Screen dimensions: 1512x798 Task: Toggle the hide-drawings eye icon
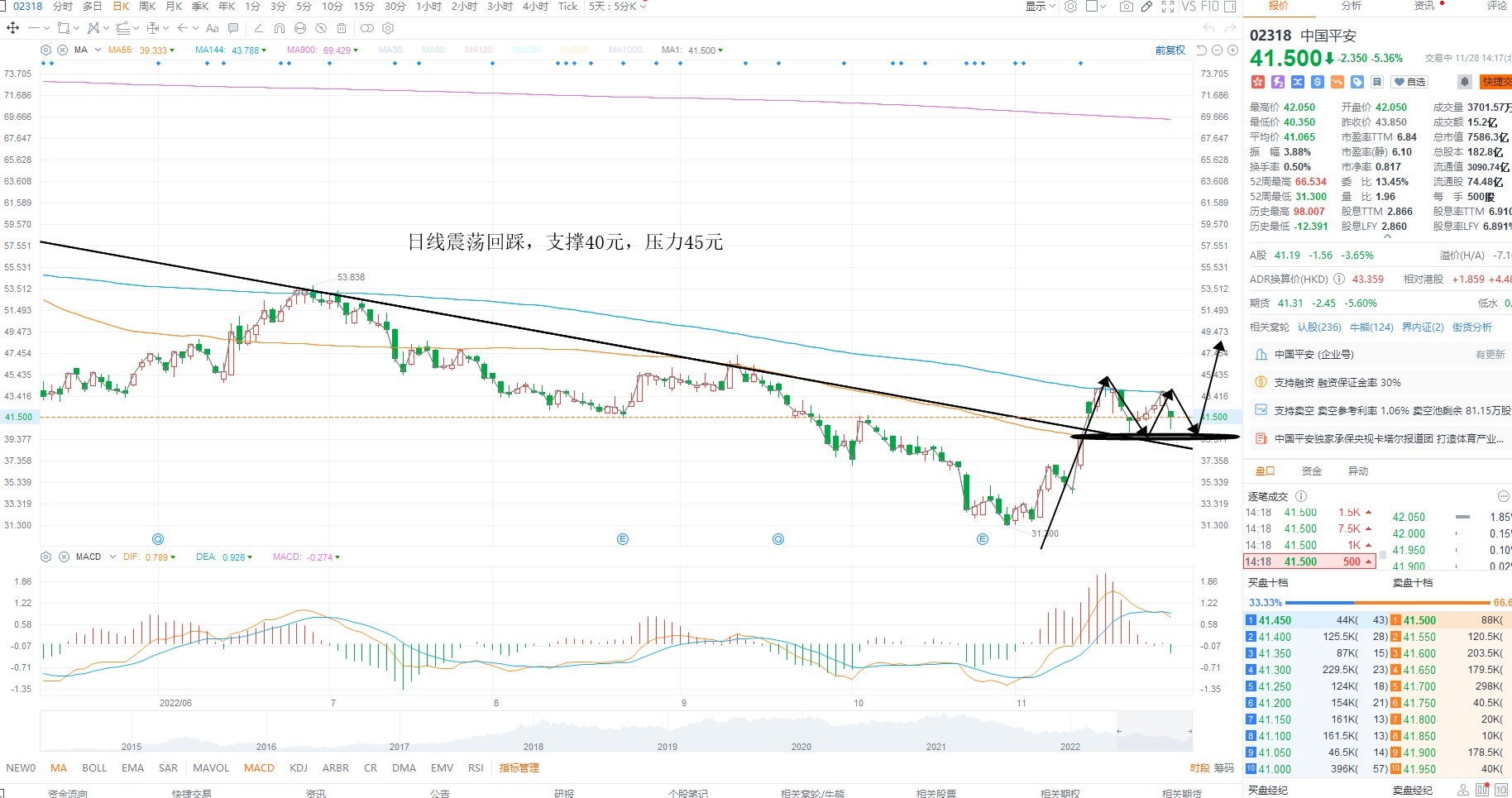pos(321,28)
